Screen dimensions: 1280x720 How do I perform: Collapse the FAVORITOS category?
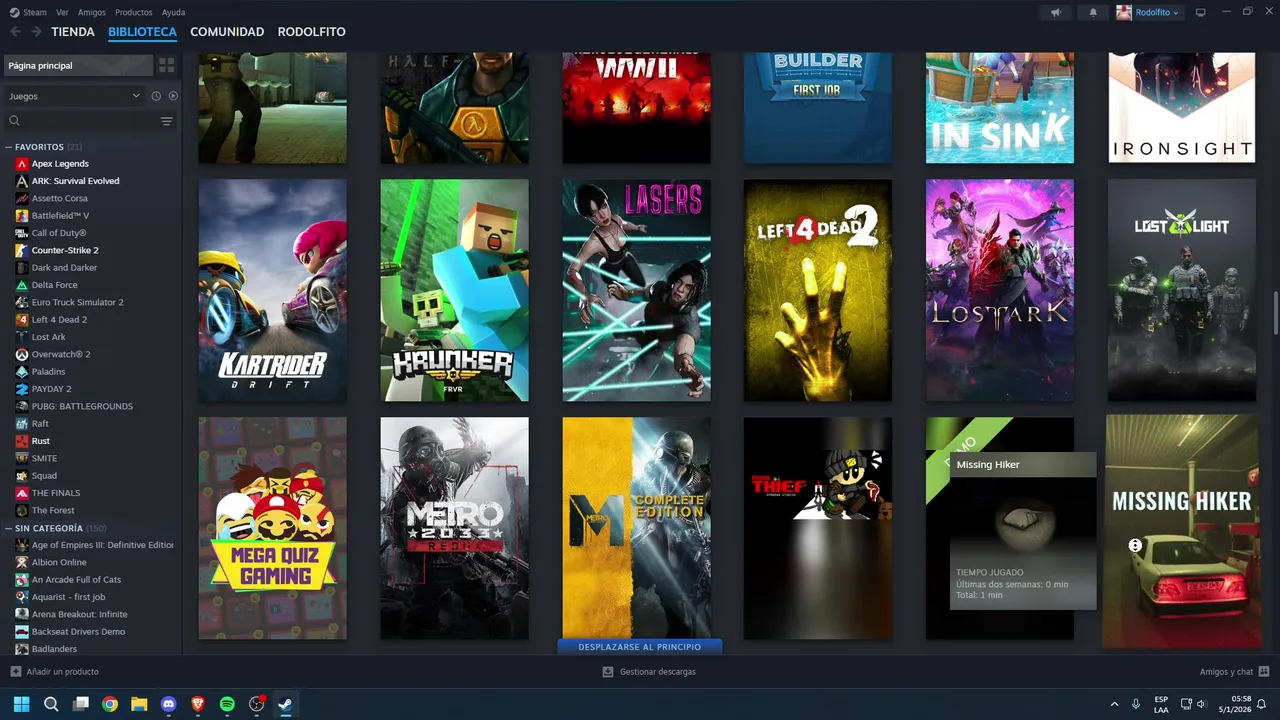click(9, 147)
